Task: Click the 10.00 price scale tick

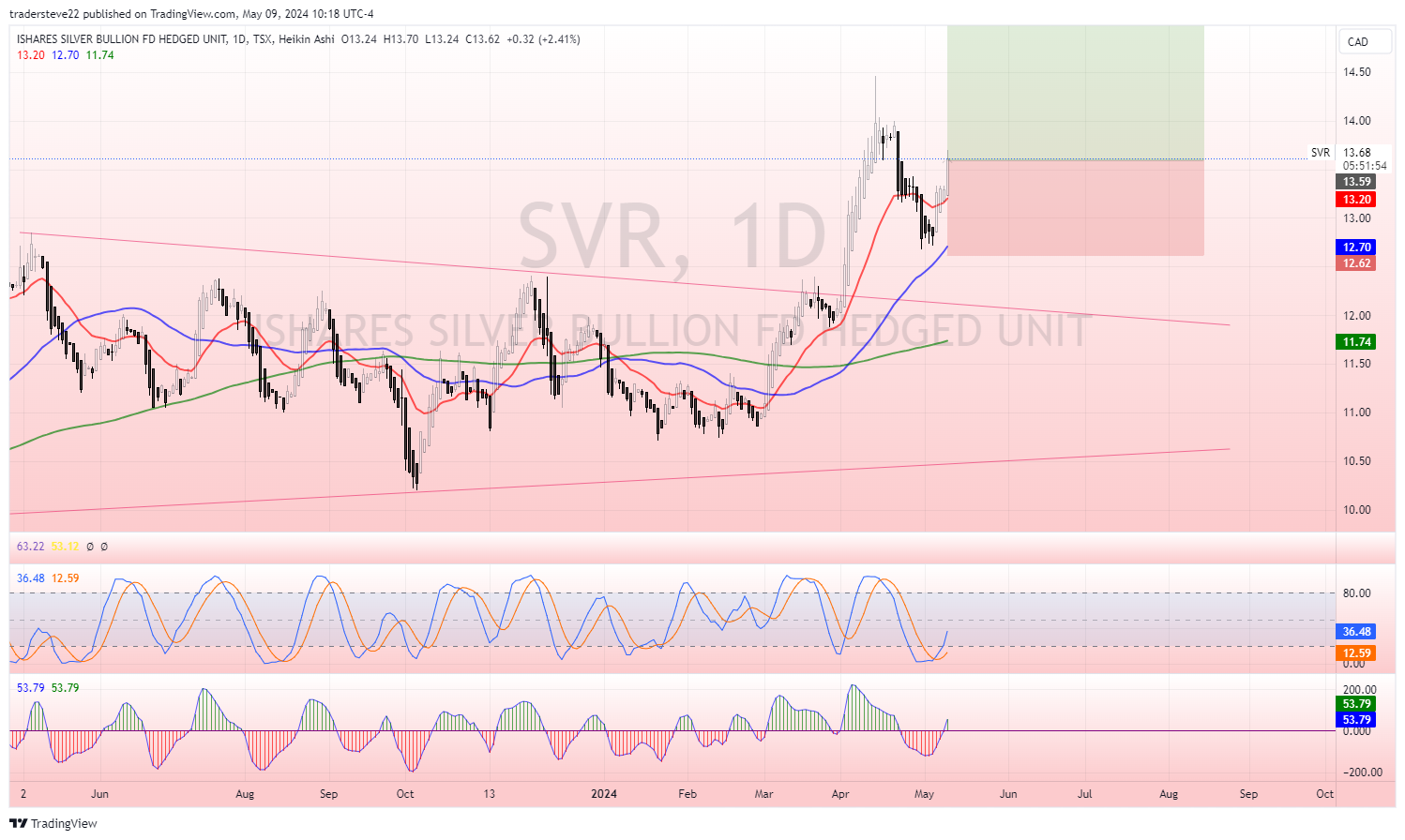Action: (1356, 510)
